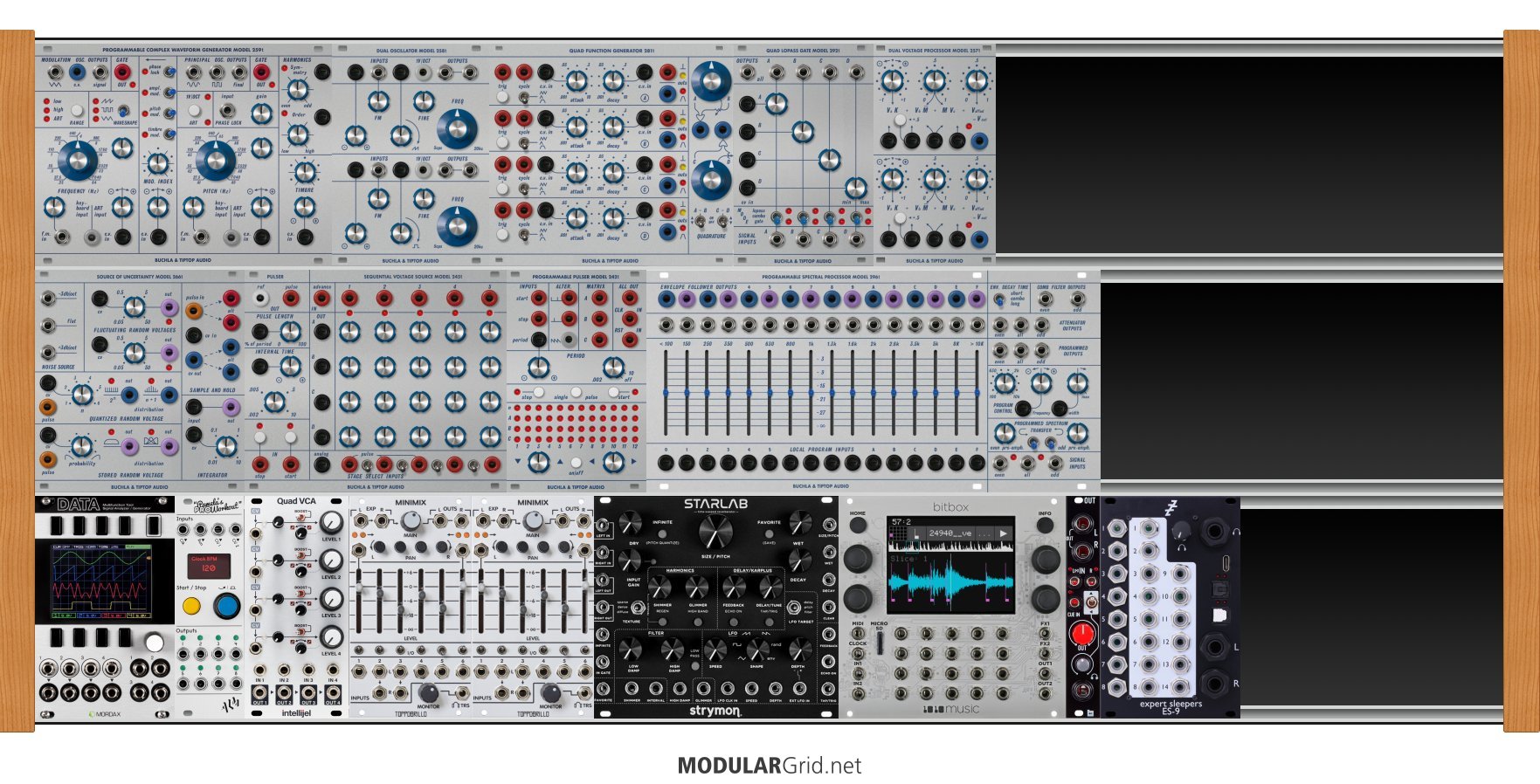Click the Starlab WET knob
The height and width of the screenshot is (784, 1540).
[799, 524]
